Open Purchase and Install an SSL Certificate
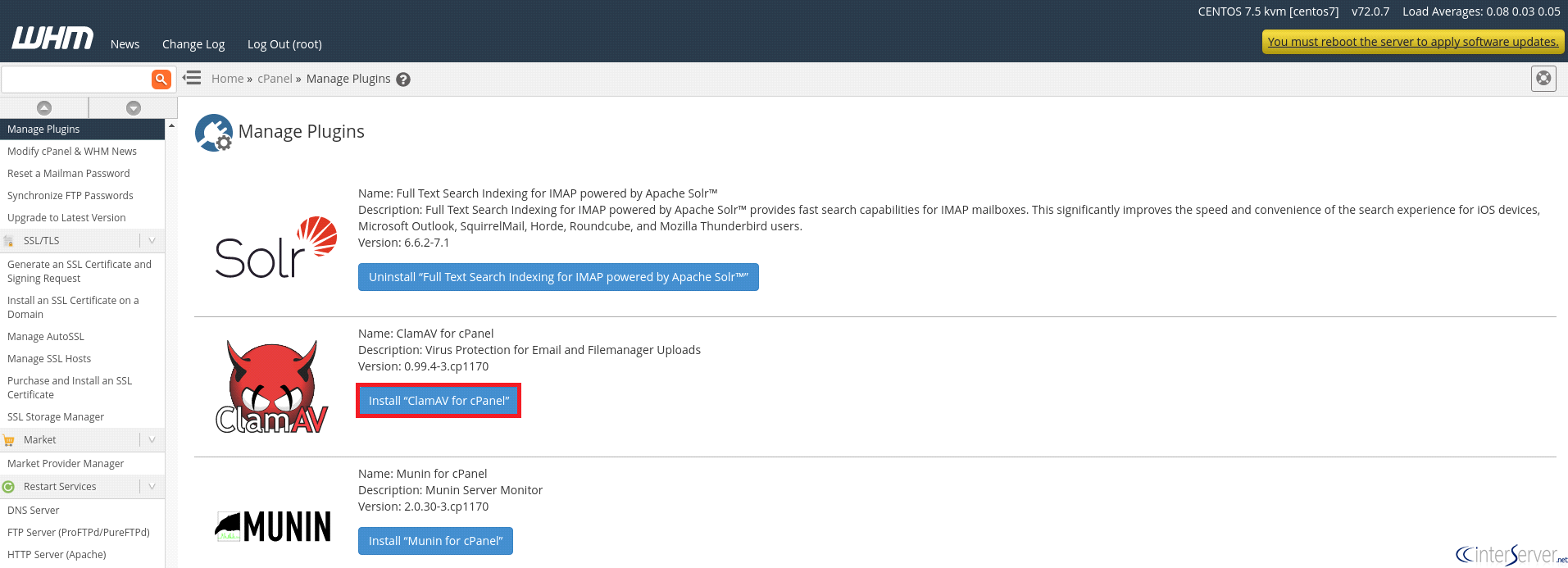The image size is (1568, 568). point(70,388)
